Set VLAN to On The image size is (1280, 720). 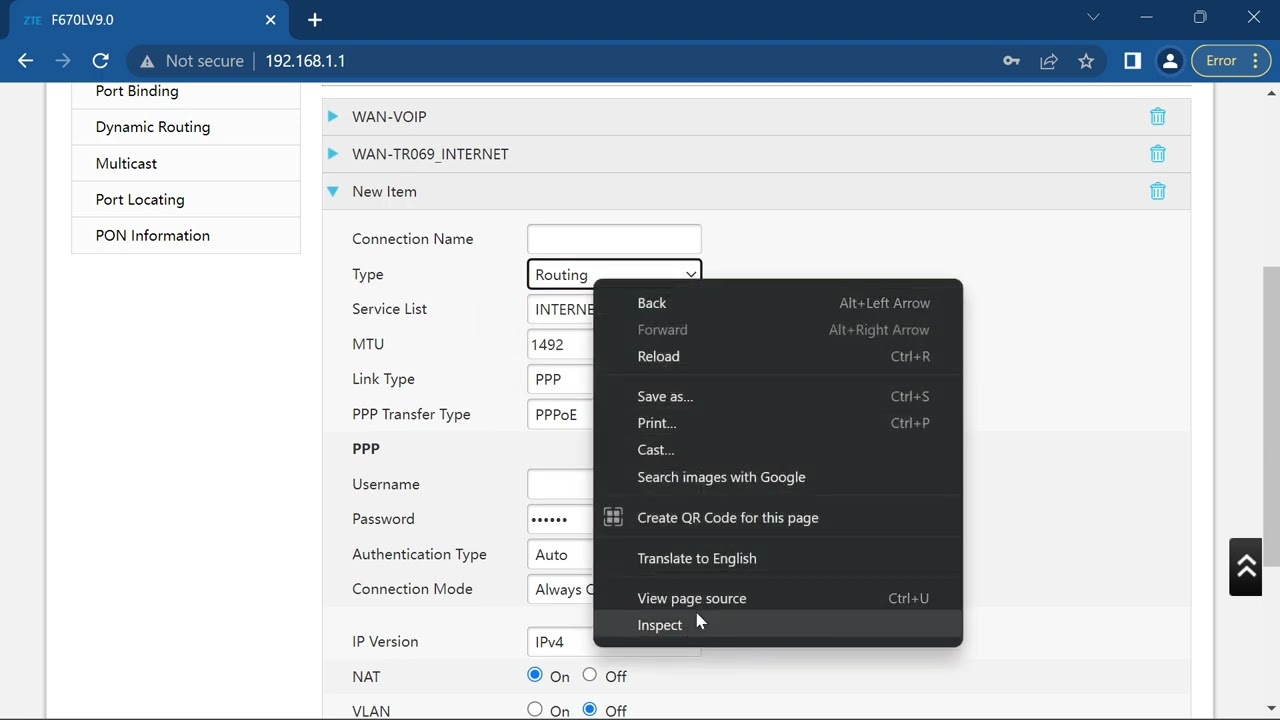535,710
